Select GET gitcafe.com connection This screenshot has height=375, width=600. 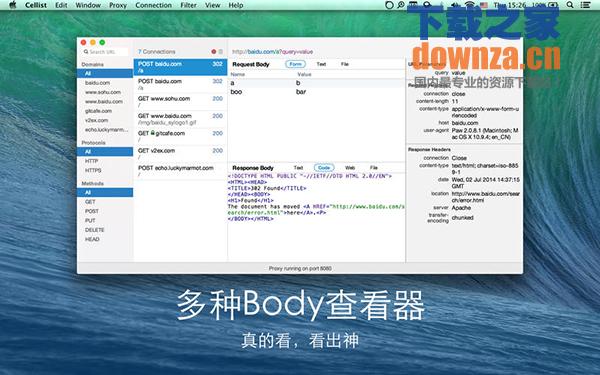point(180,136)
